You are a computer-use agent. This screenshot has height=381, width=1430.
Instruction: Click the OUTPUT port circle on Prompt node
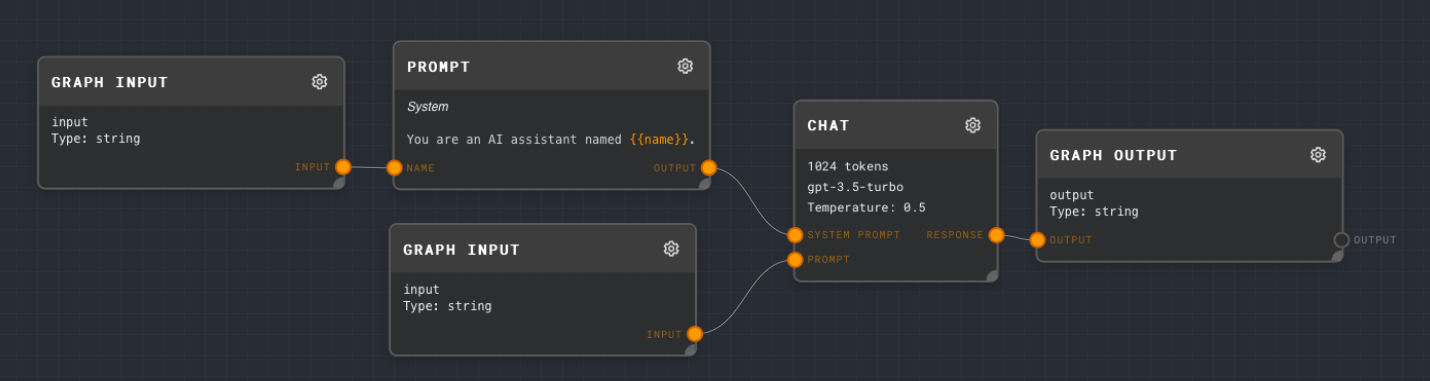tap(709, 168)
